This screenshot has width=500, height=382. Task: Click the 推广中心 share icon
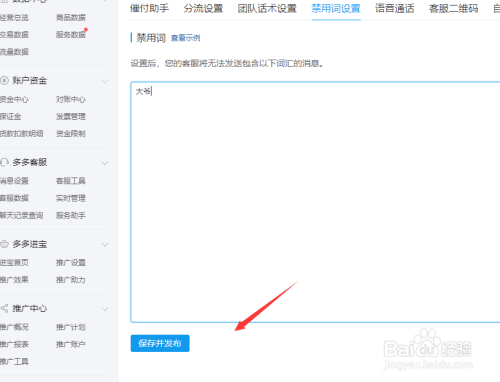coord(4,308)
